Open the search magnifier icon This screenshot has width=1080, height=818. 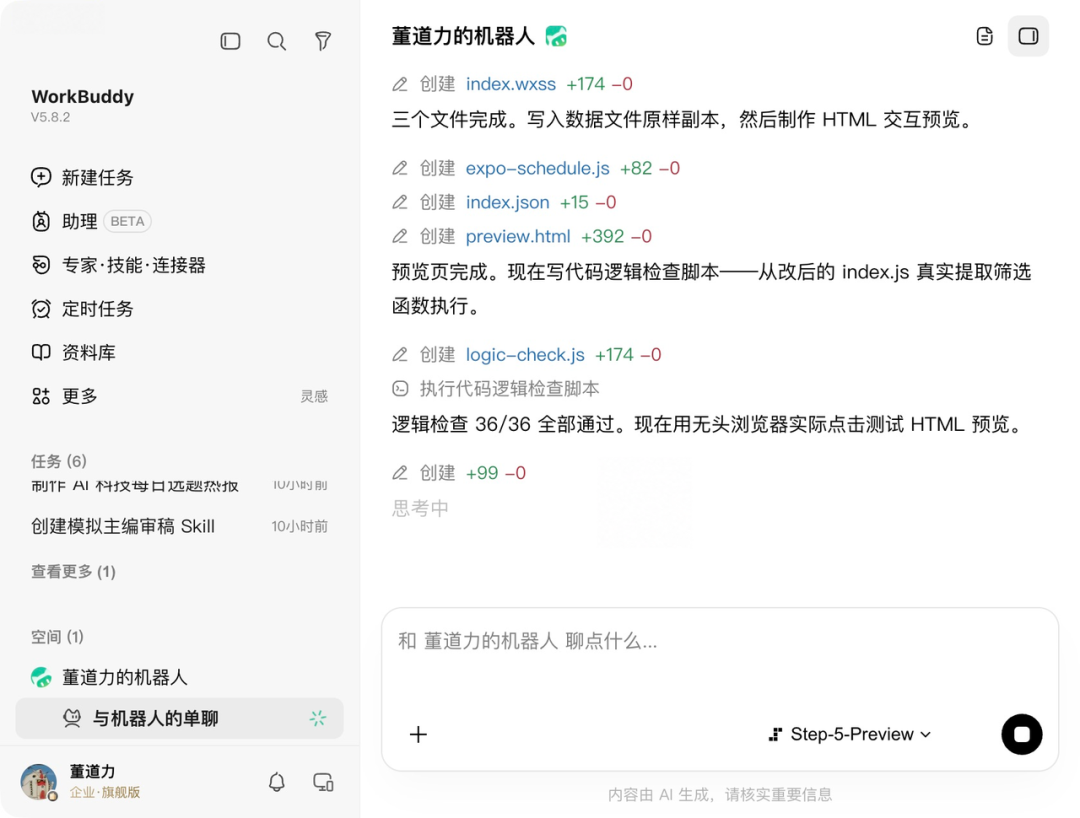(x=276, y=41)
